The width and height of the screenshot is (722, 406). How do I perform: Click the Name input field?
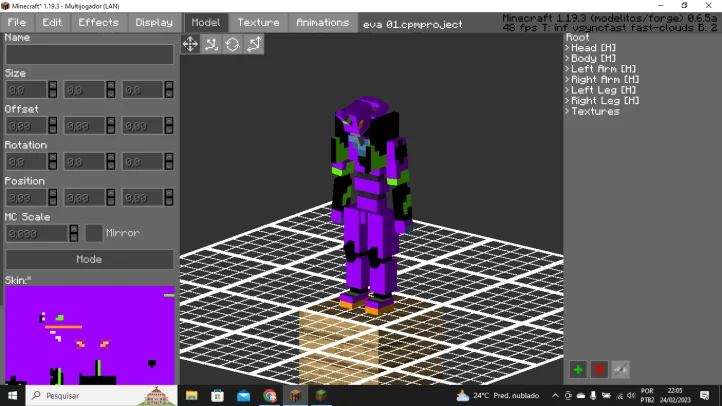(x=89, y=54)
